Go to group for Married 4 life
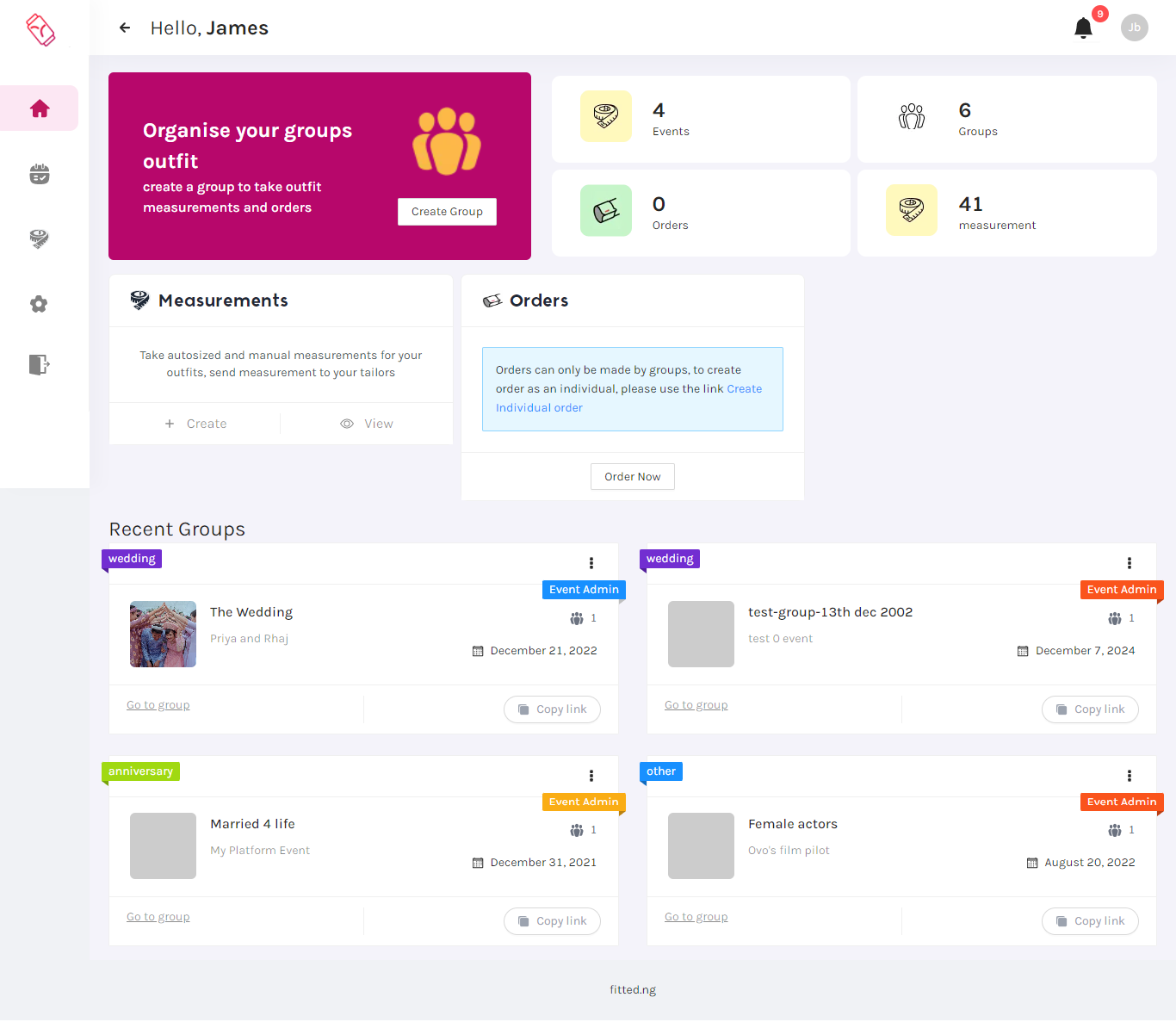This screenshot has width=1176, height=1022. coord(158,917)
